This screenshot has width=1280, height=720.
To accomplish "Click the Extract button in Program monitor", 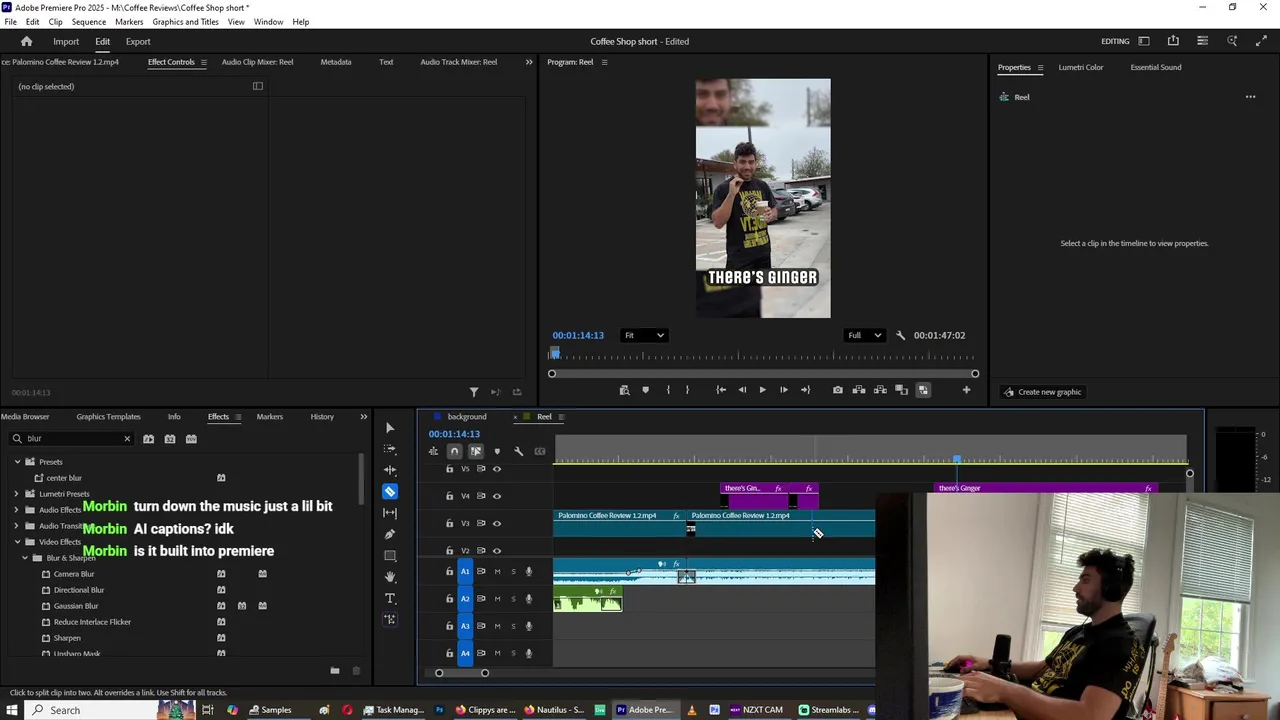I will [x=880, y=390].
